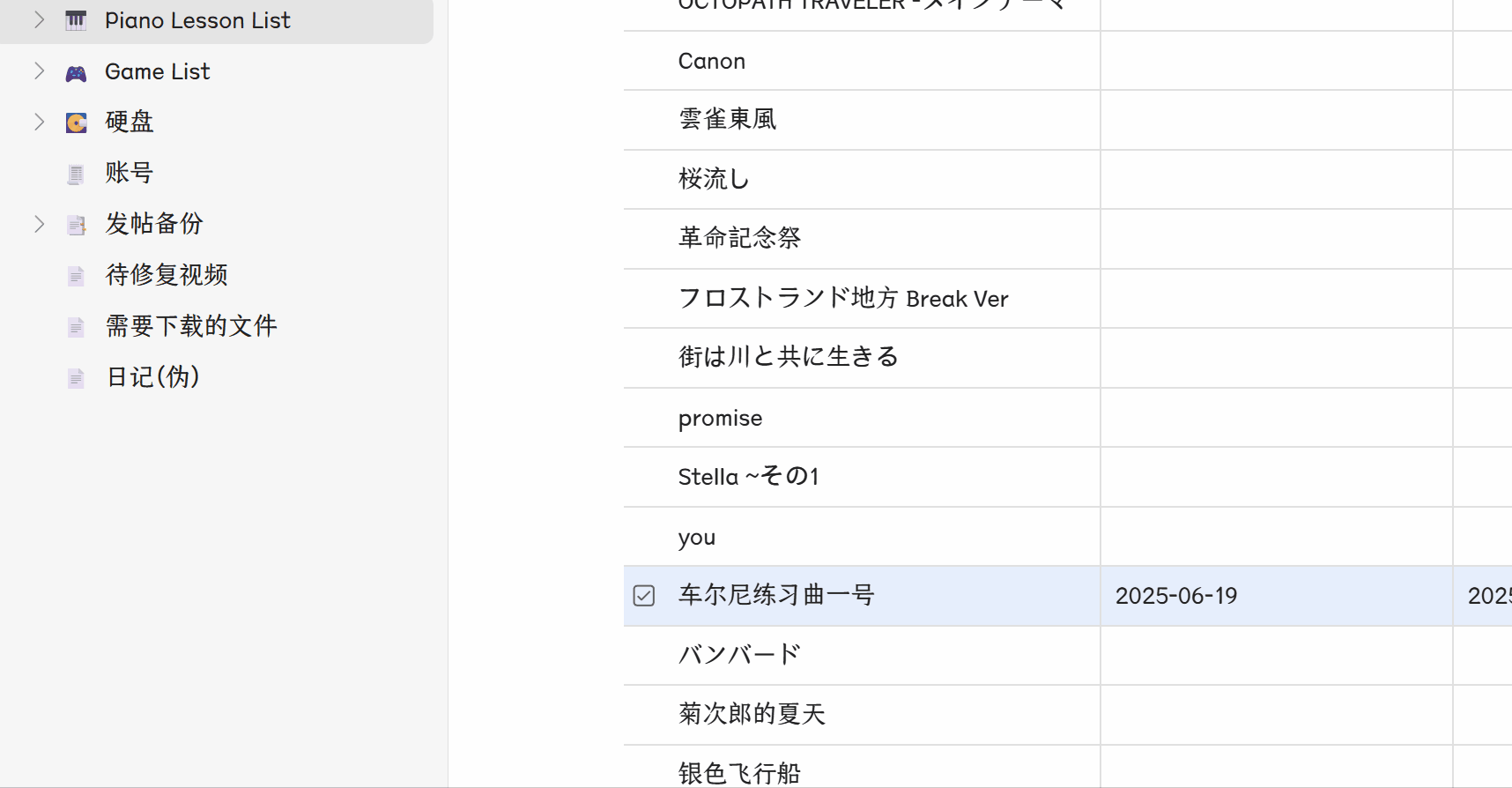Screen dimensions: 1512x788
Task: Click the empty date cell for 桜流し
Action: 1276,179
